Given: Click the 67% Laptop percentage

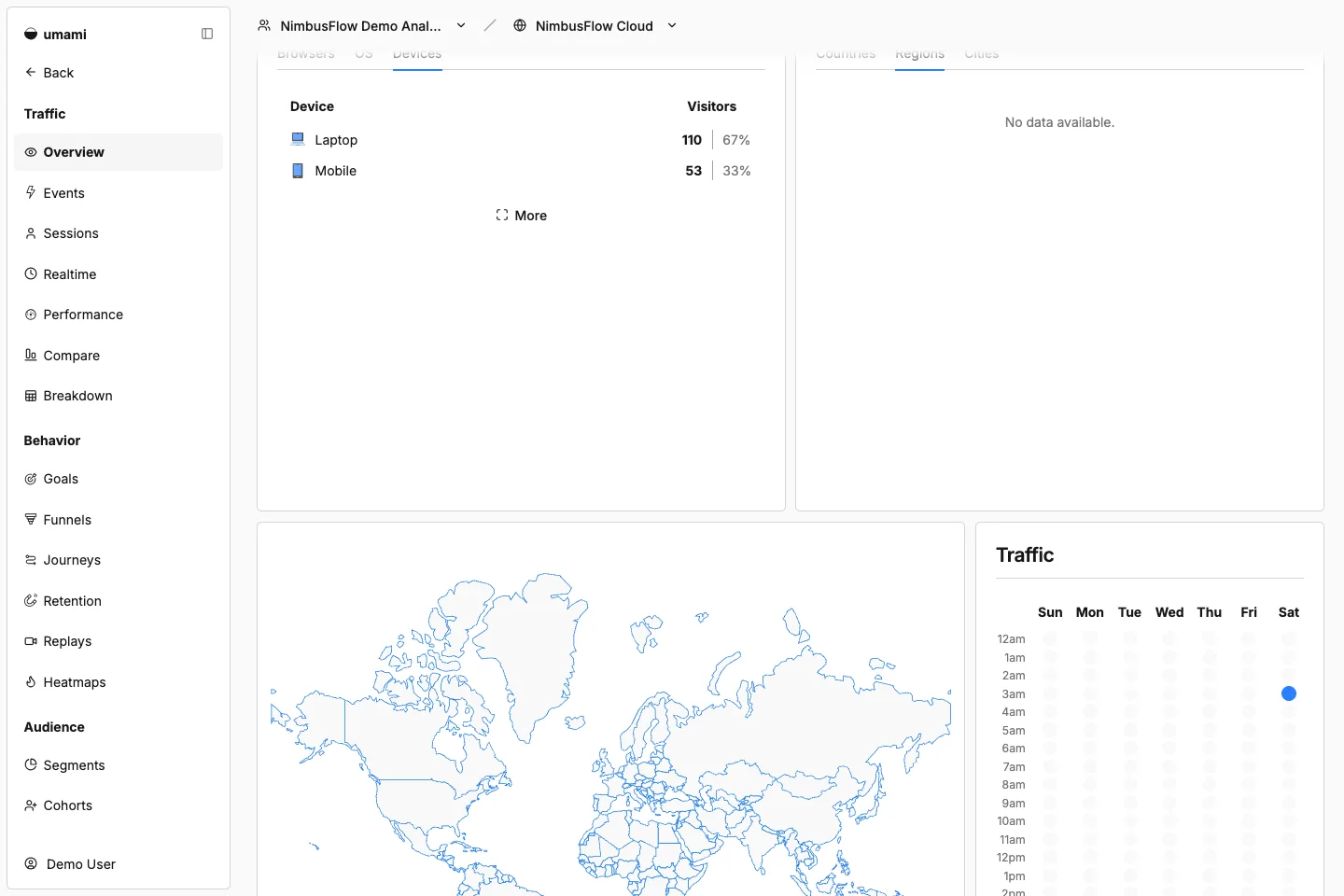Looking at the screenshot, I should pos(736,140).
